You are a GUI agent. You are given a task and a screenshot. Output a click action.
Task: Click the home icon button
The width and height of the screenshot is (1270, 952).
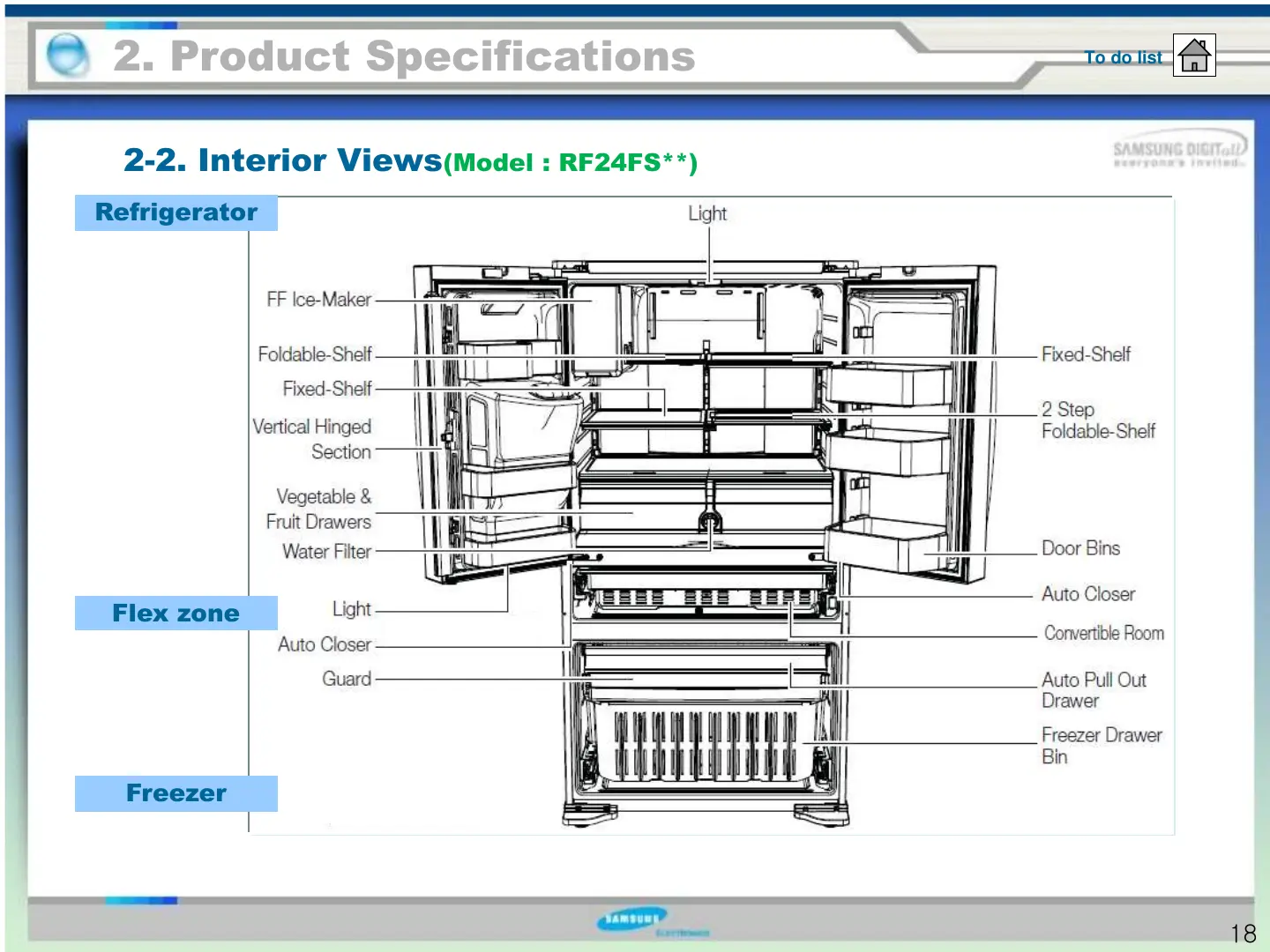(1194, 56)
